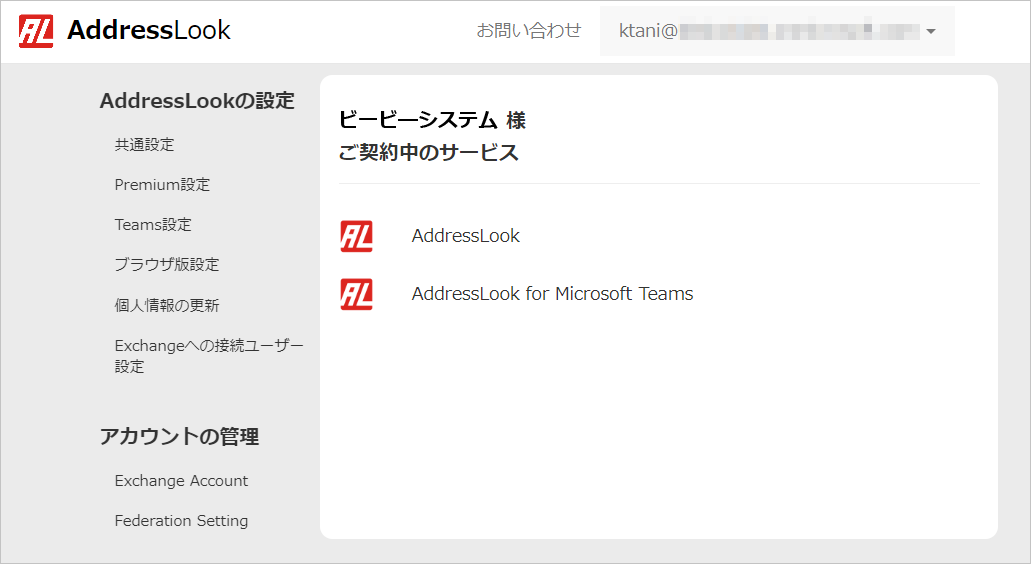This screenshot has height=564, width=1031.
Task: Click the ご契約中のサービス heading
Action: [429, 153]
